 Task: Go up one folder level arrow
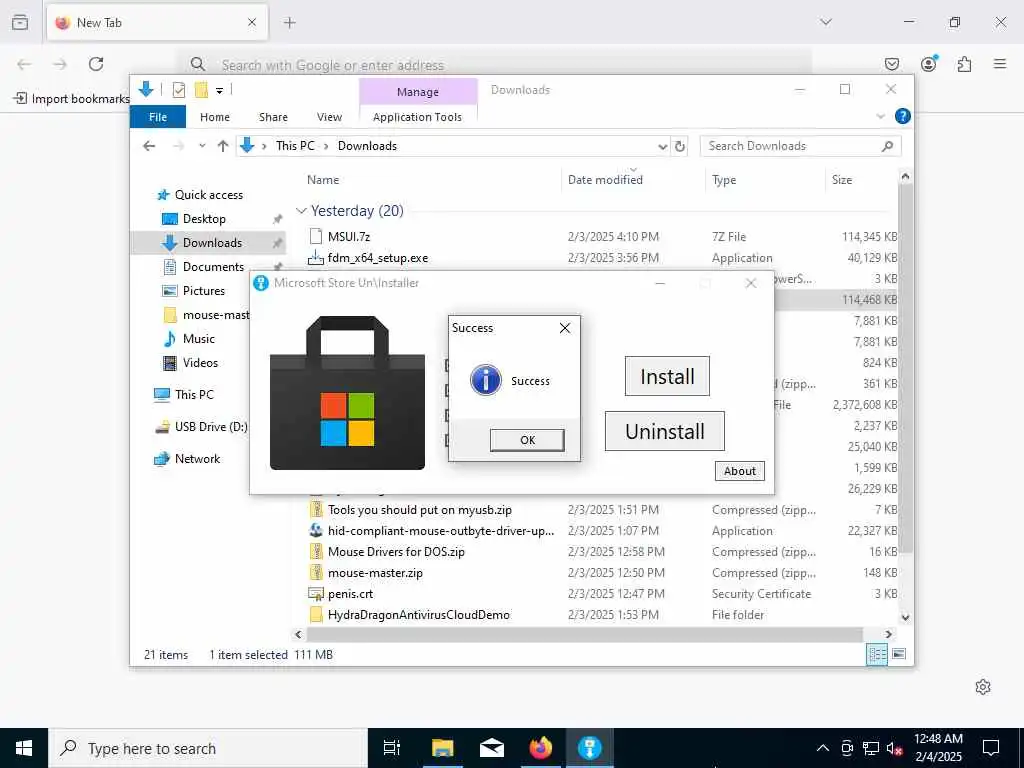point(223,146)
